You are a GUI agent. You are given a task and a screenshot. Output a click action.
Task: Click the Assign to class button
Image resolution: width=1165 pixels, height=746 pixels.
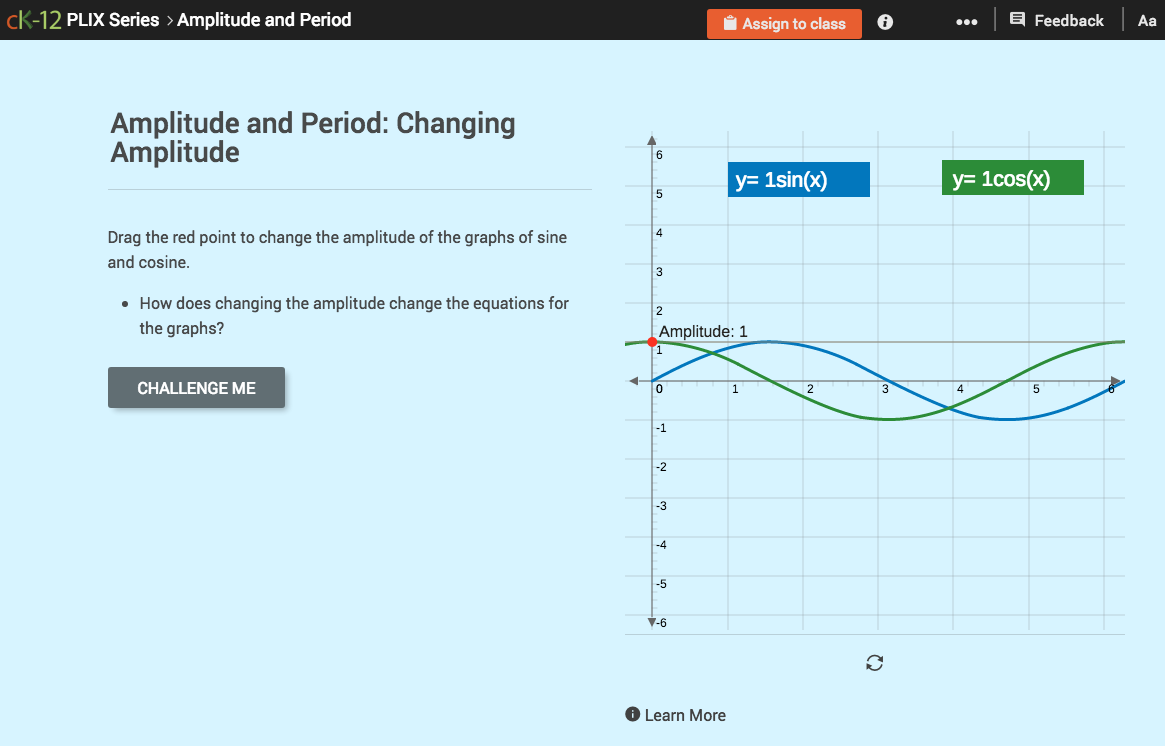pos(784,23)
